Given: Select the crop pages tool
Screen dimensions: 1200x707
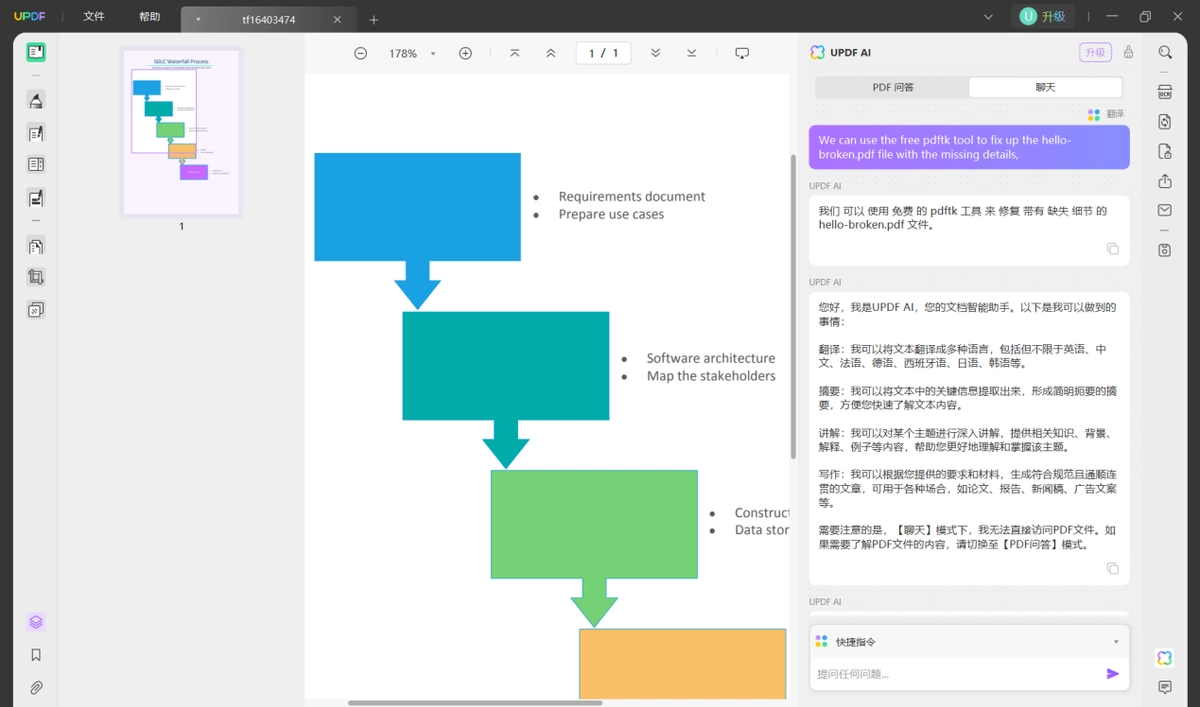Looking at the screenshot, I should pos(36,278).
